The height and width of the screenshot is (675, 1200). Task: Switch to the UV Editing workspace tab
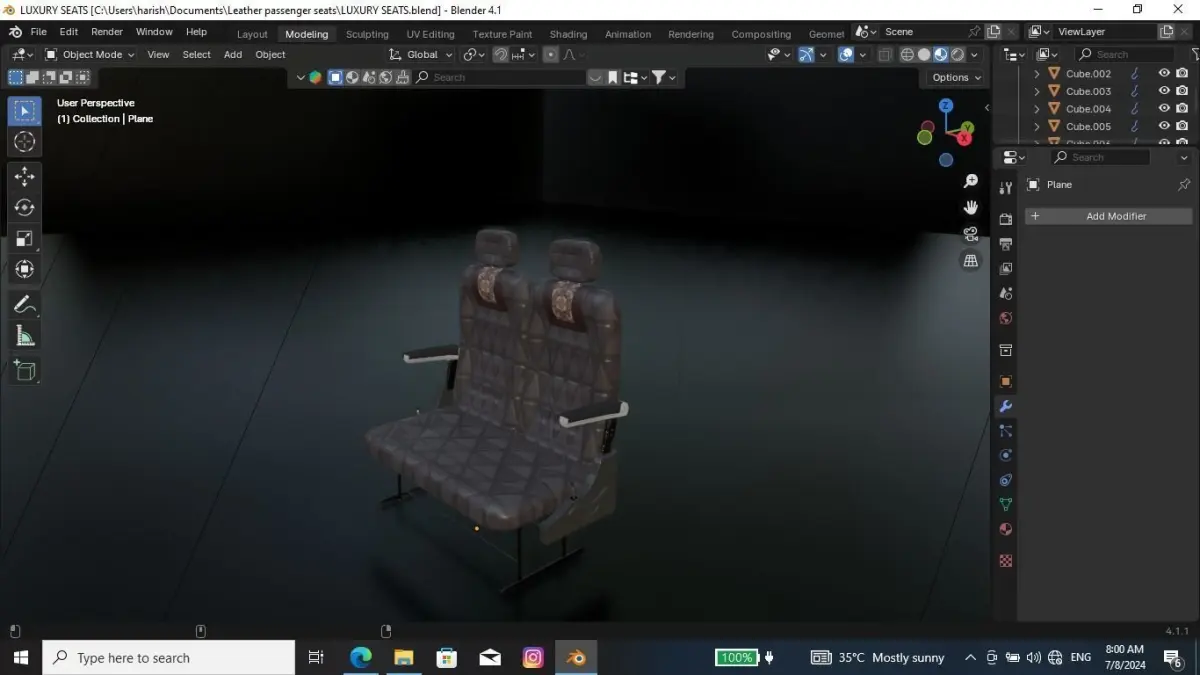tap(430, 34)
